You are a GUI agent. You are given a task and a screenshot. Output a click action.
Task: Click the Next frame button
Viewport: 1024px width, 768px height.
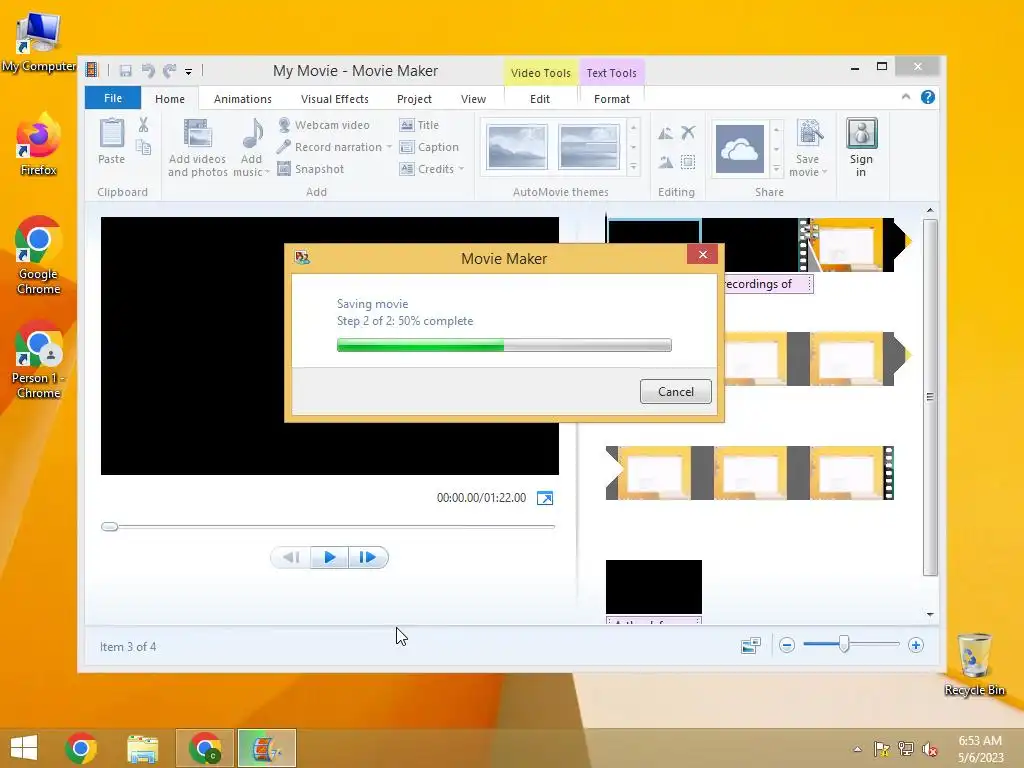coord(368,557)
